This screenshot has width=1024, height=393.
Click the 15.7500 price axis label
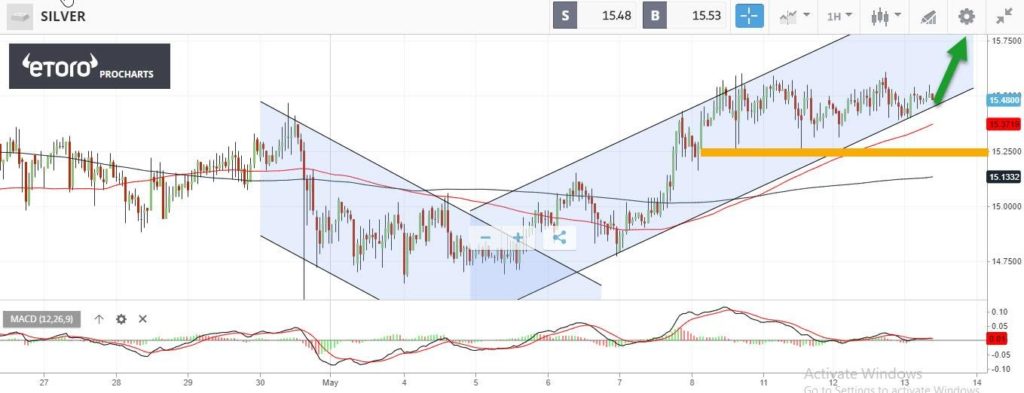pos(1006,40)
